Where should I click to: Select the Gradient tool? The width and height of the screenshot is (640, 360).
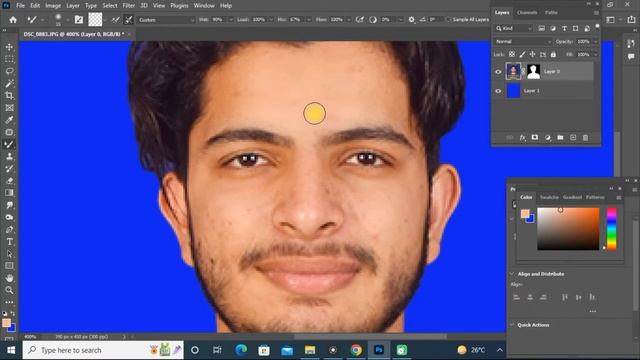pos(9,193)
